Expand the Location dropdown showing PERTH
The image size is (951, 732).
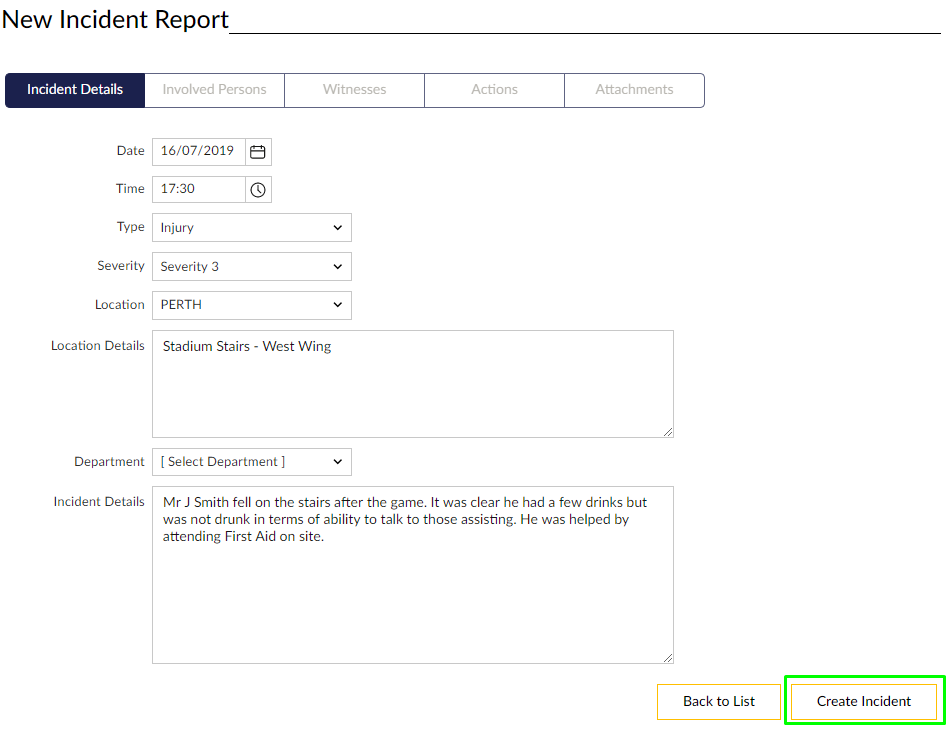pyautogui.click(x=252, y=305)
